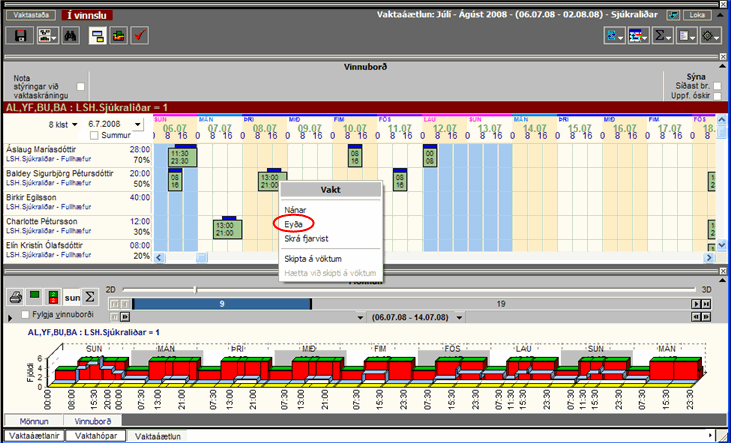Select Baldey's 08-16 shift on 11.07

click(400, 181)
